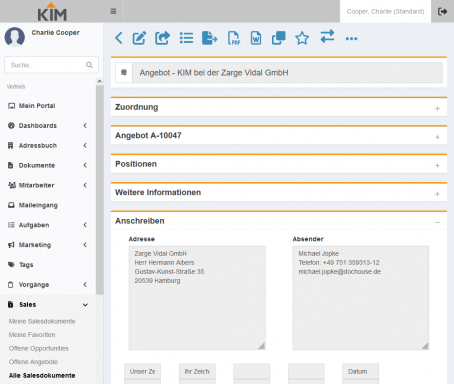This screenshot has height=384, width=454.
Task: Toggle sidebar with the hamburger icon
Action: coord(113,11)
